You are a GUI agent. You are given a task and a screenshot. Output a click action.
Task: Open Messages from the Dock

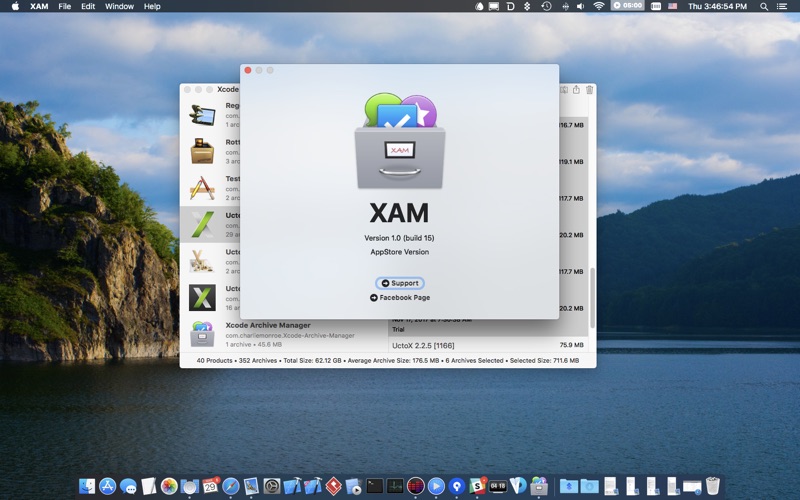(x=128, y=486)
